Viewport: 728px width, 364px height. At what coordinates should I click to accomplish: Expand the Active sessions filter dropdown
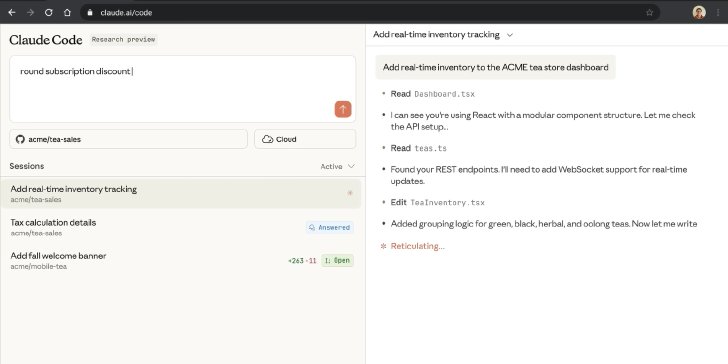(338, 166)
